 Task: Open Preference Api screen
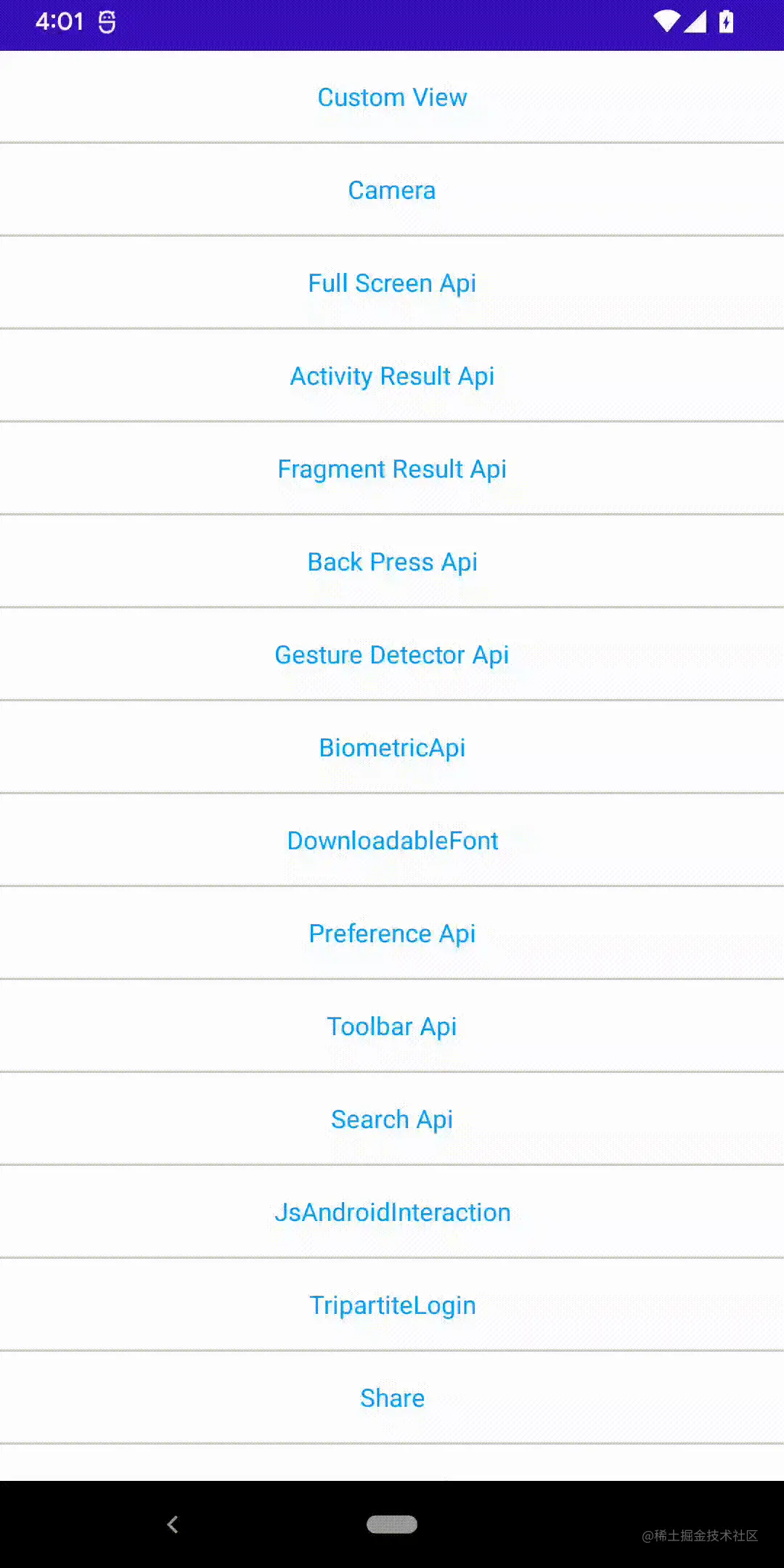pos(392,934)
